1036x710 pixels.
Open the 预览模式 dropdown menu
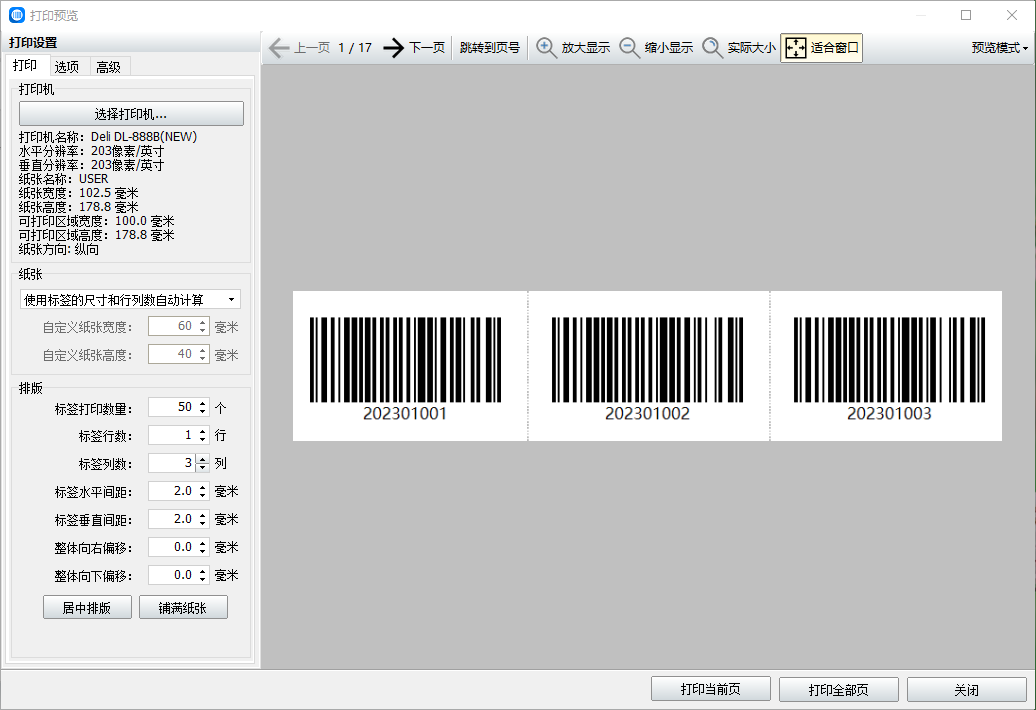click(x=1000, y=48)
